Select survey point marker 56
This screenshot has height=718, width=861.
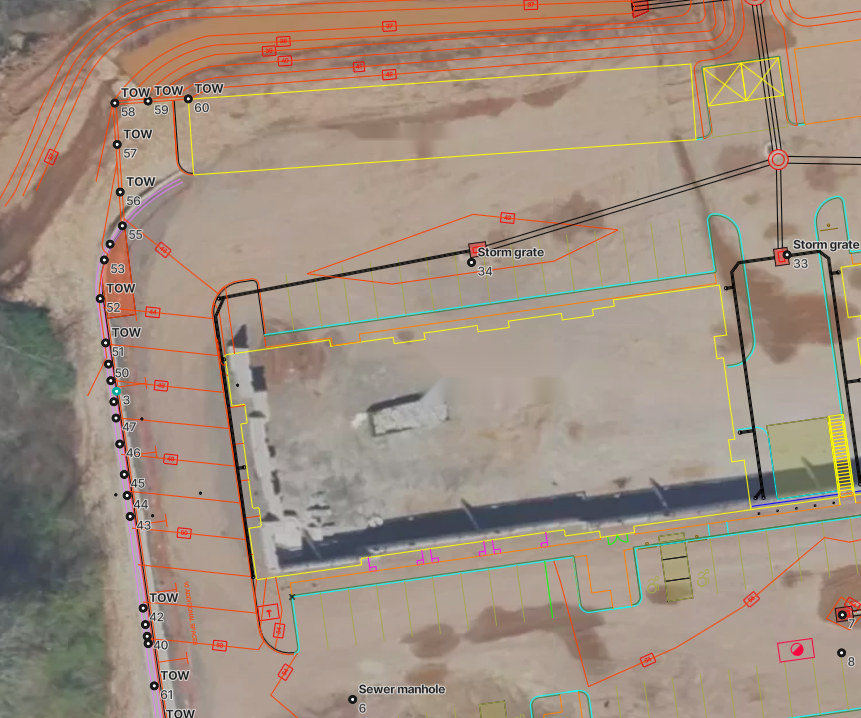[120, 192]
